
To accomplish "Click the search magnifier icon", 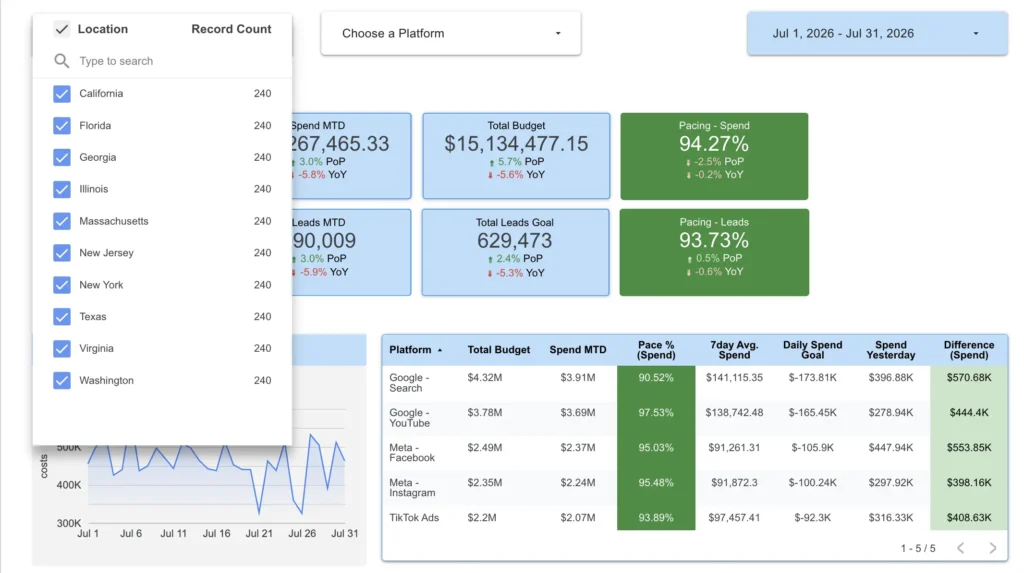I will (x=61, y=61).
